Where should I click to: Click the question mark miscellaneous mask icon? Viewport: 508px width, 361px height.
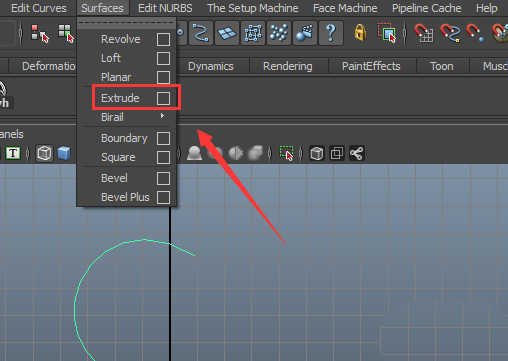pyautogui.click(x=331, y=33)
